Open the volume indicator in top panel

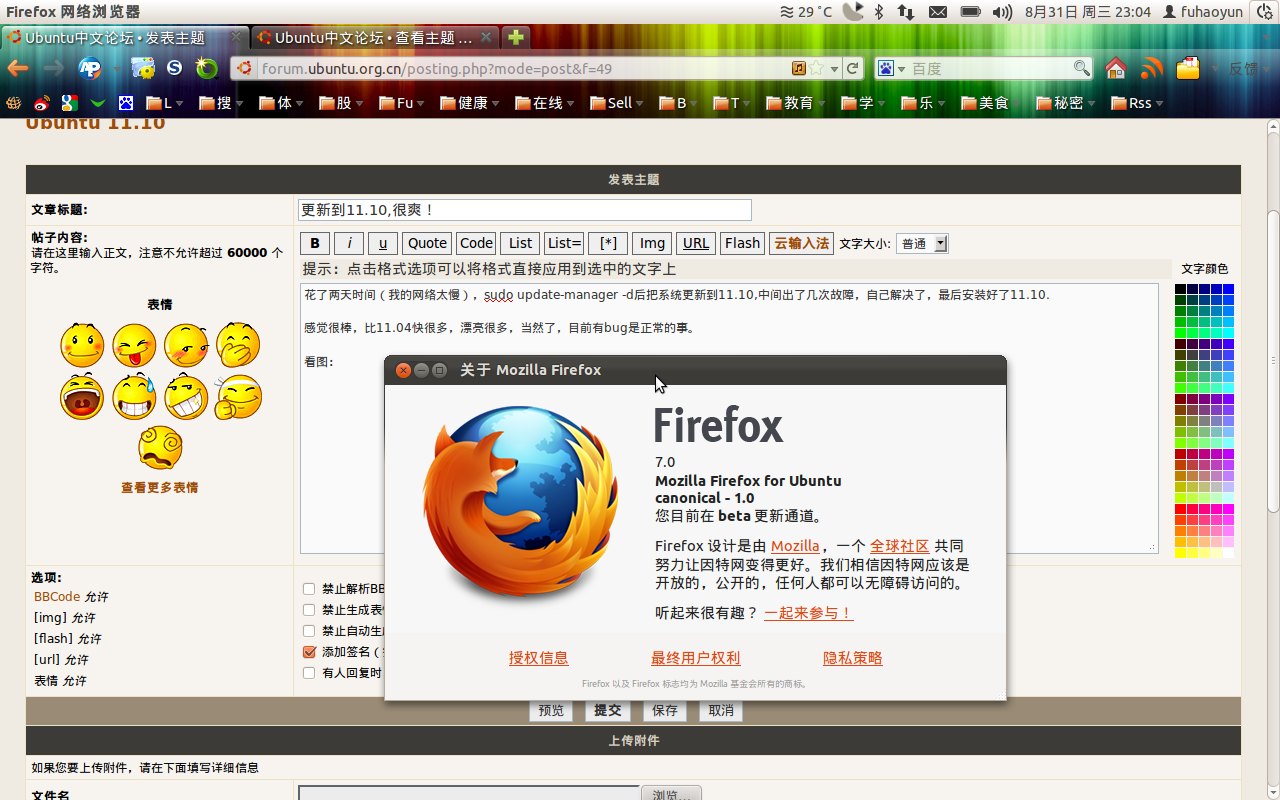click(1002, 12)
